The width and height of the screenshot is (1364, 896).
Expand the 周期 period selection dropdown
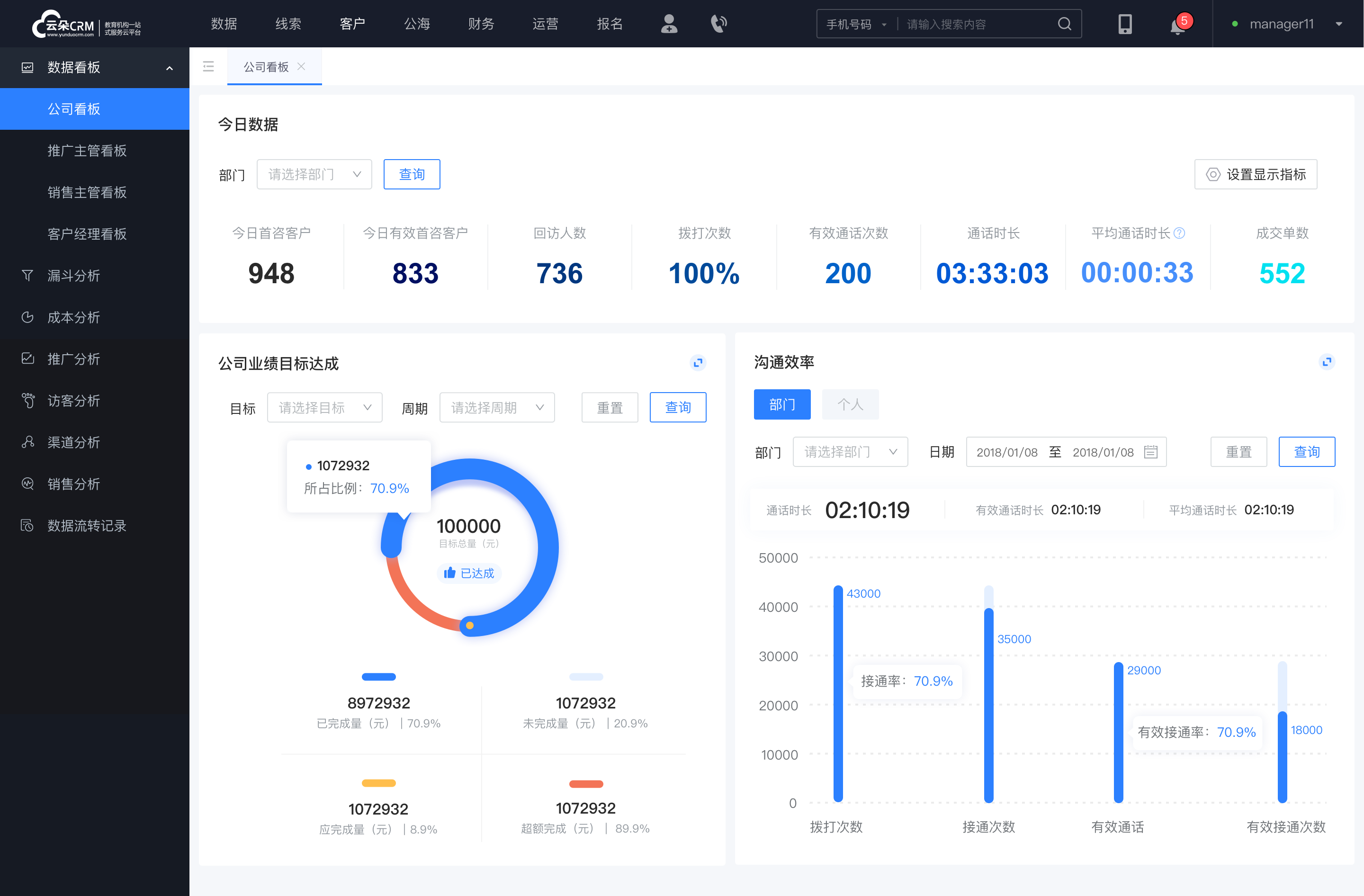(496, 406)
